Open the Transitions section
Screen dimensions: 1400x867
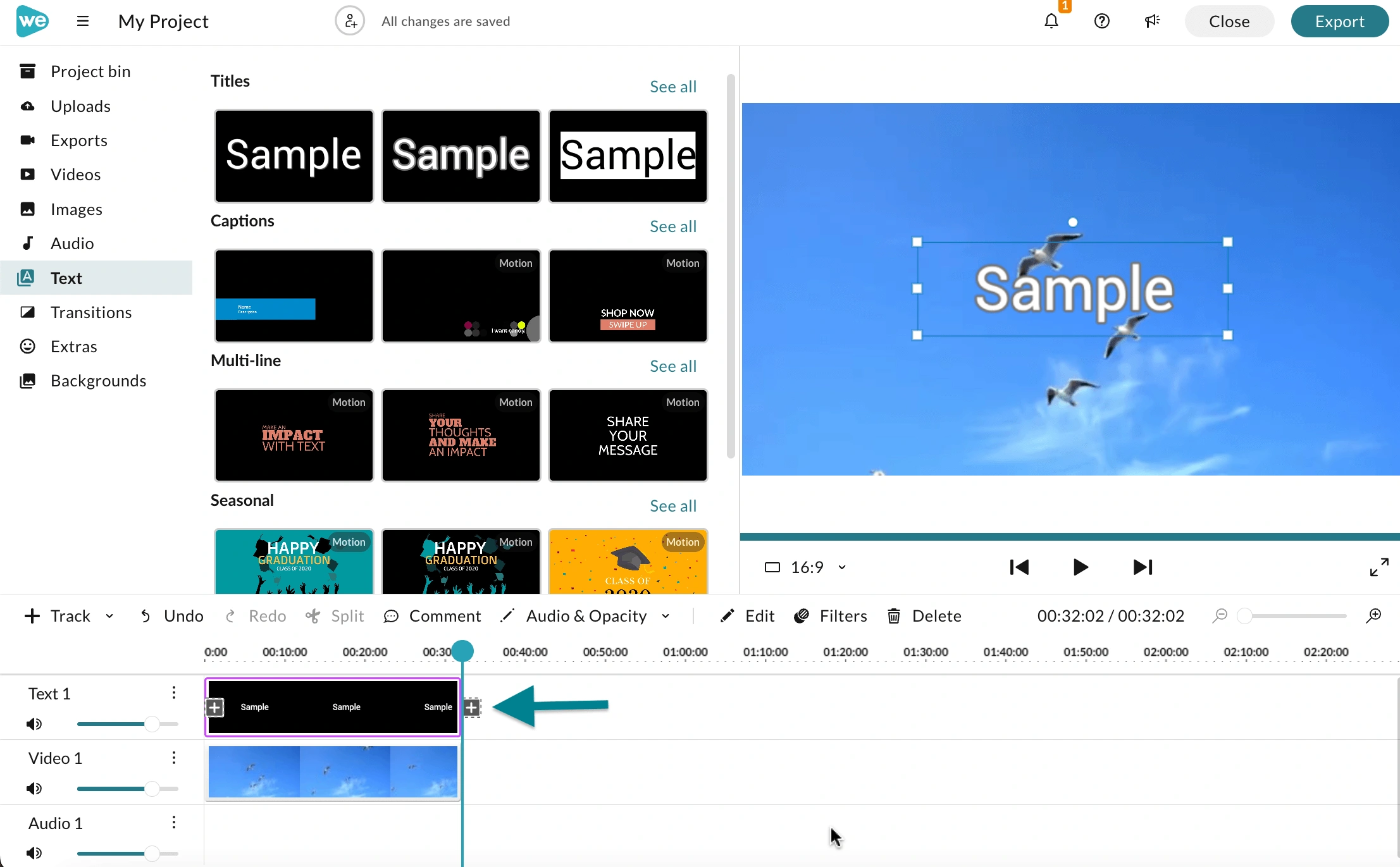(96, 312)
